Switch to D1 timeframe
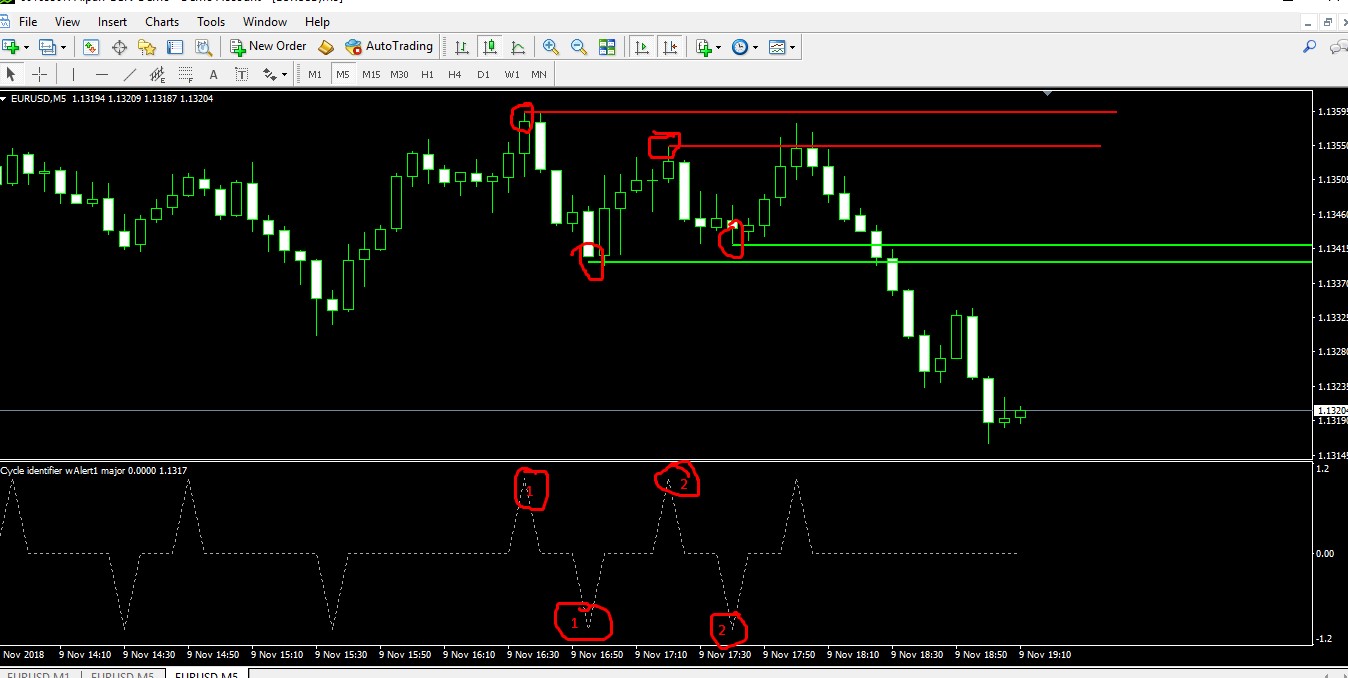Viewport: 1348px width, 678px height. (x=483, y=74)
